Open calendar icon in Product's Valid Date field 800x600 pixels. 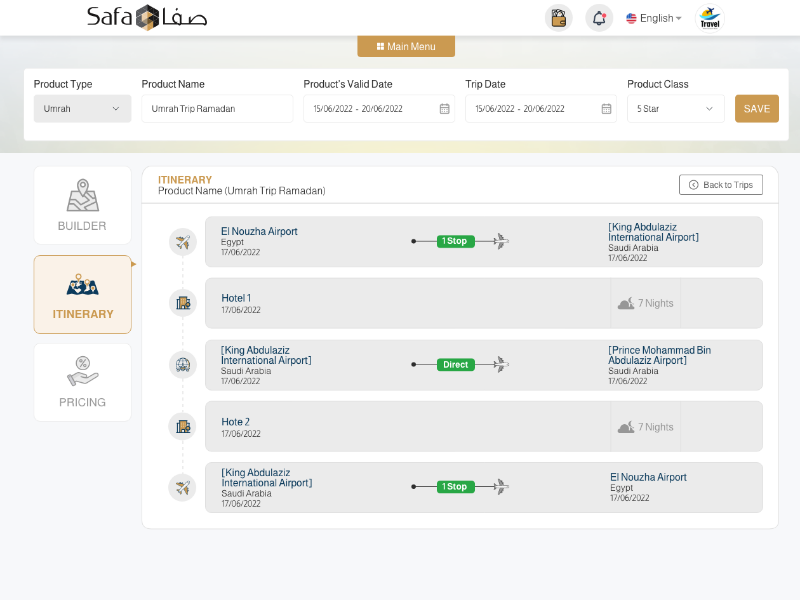[x=444, y=109]
